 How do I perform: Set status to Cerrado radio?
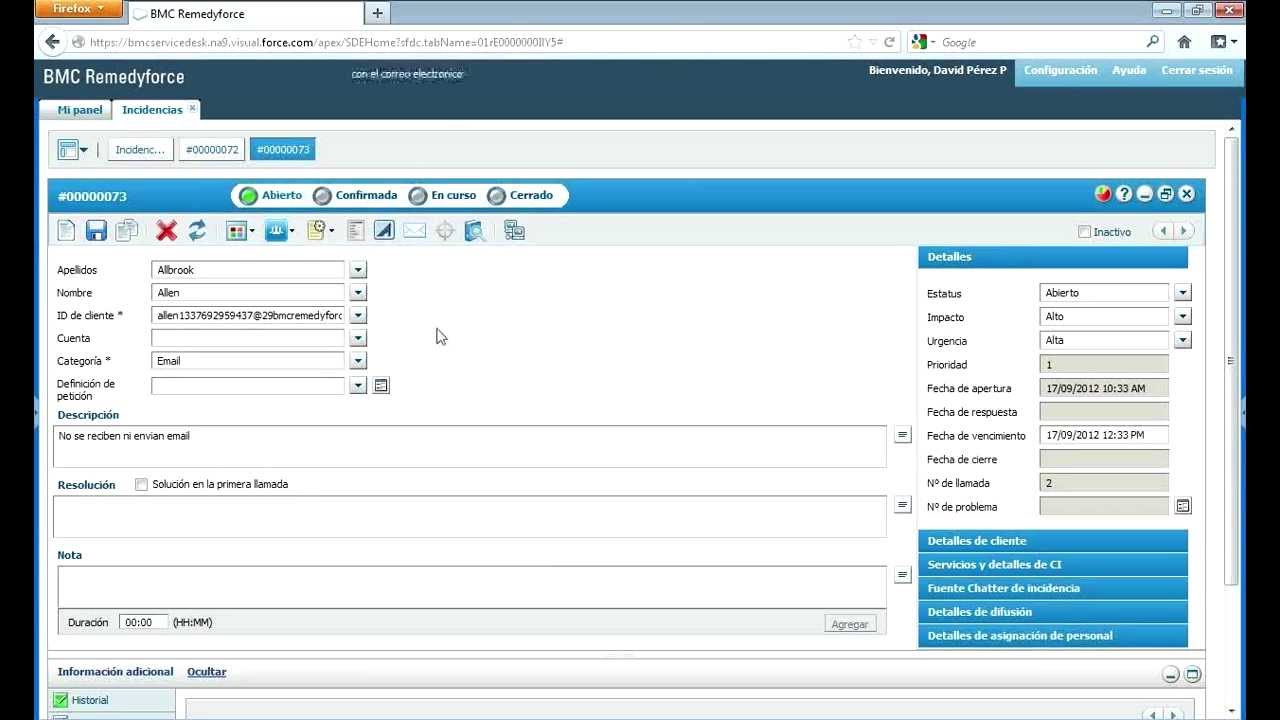tap(496, 196)
